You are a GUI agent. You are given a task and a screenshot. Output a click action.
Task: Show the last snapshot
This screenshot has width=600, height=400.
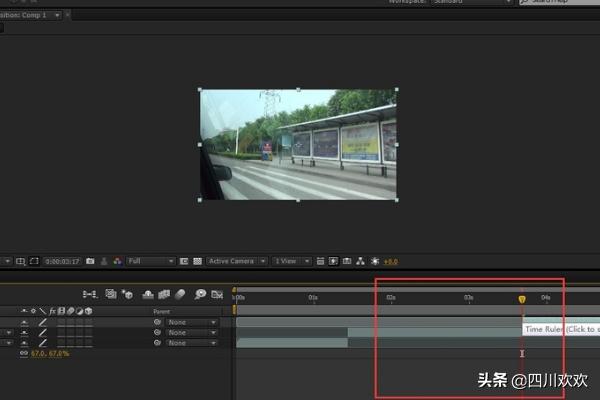[x=104, y=261]
